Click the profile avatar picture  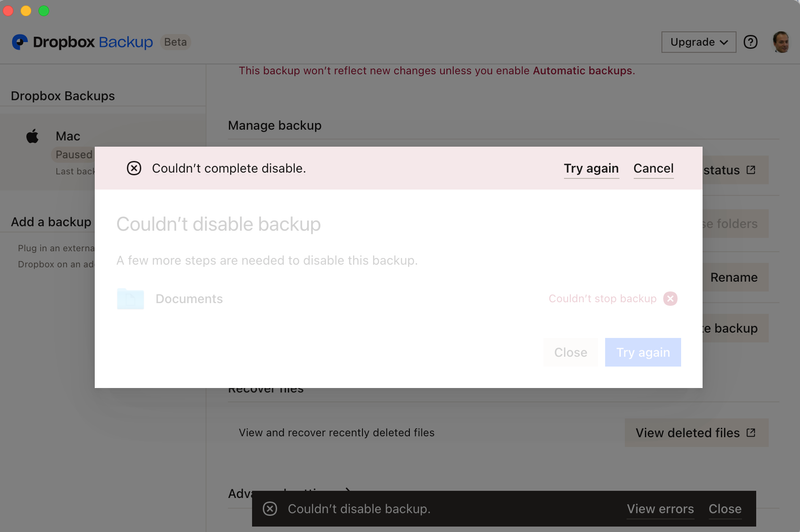pos(781,42)
